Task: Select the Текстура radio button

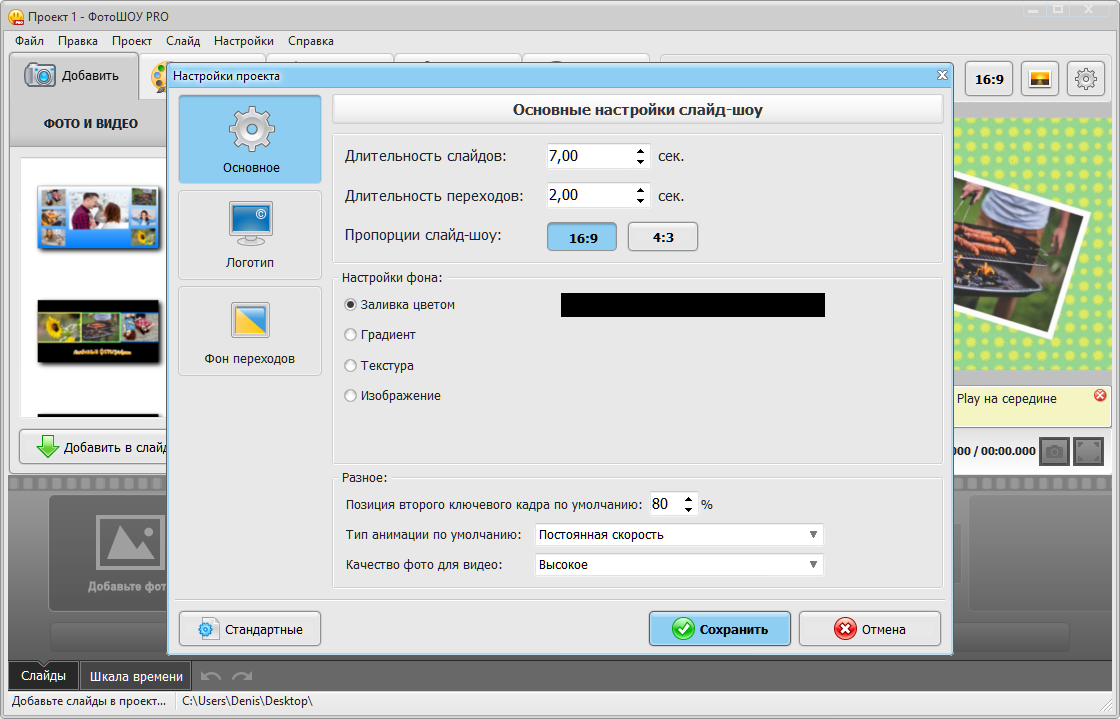Action: (350, 366)
